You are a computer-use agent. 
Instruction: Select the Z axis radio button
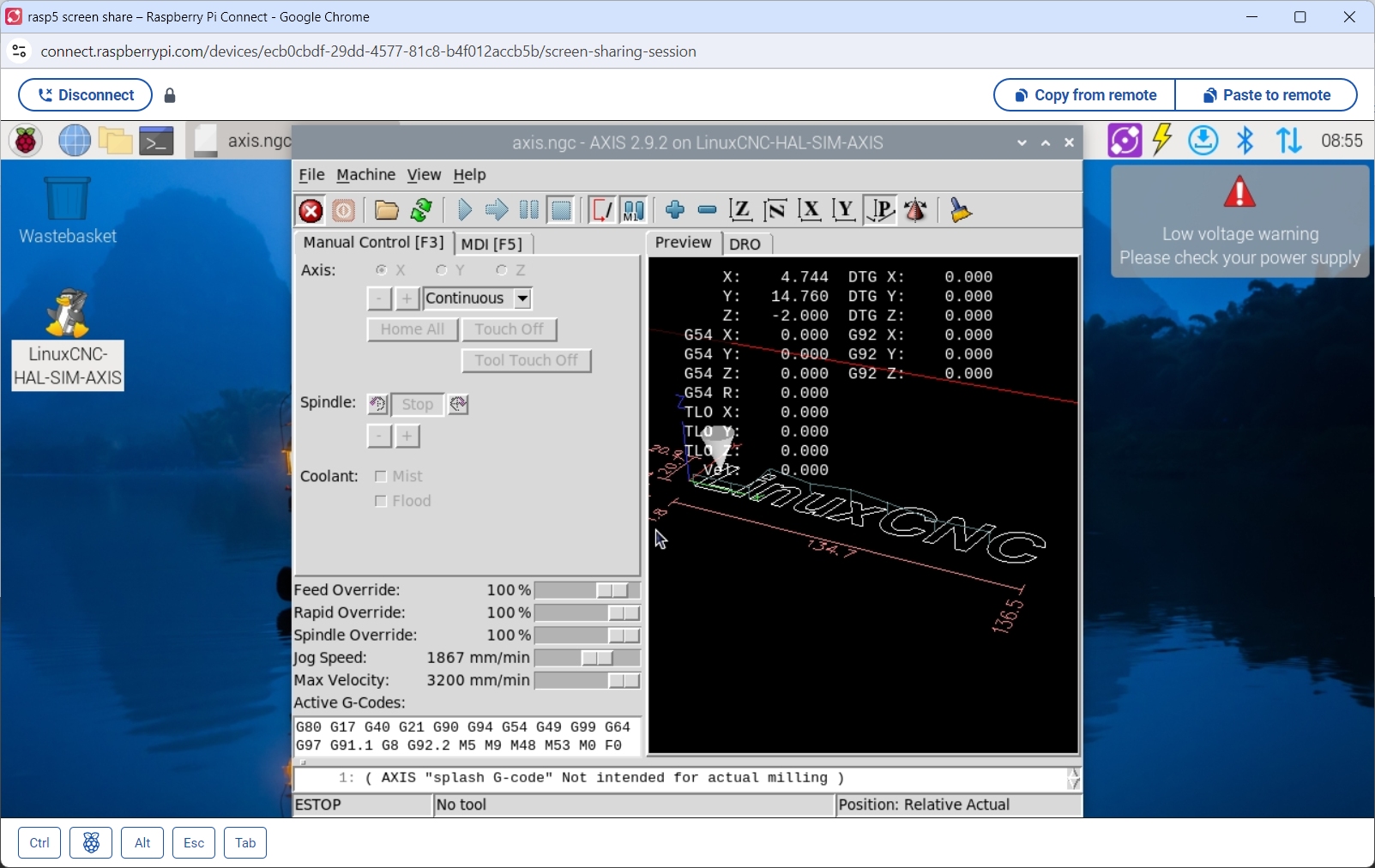(502, 270)
